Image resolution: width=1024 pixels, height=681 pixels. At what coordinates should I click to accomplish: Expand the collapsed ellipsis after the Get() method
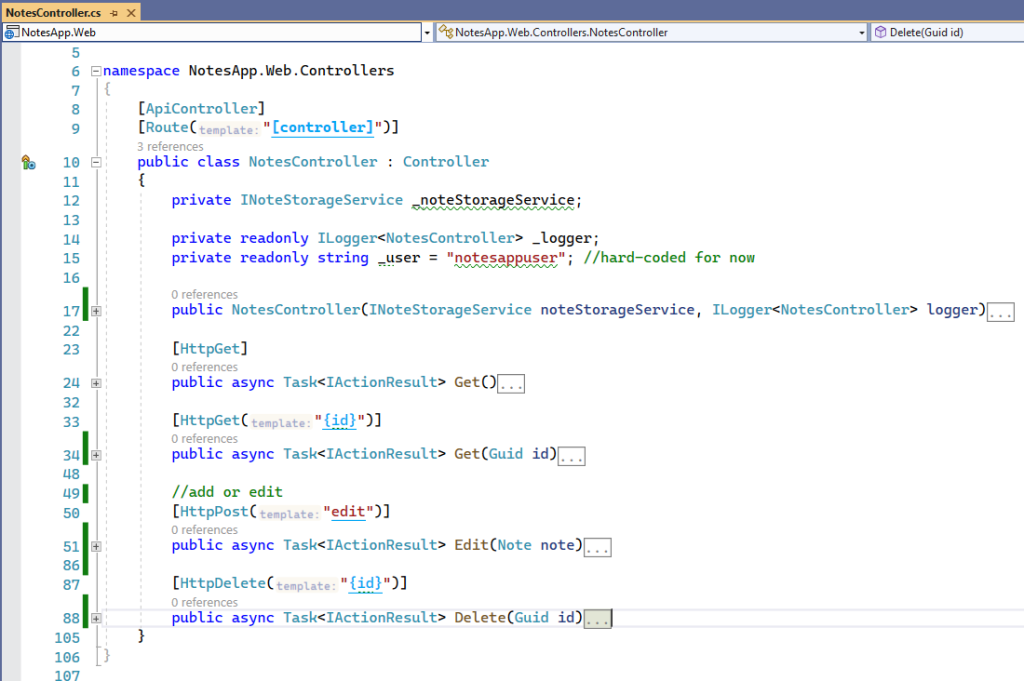click(511, 384)
